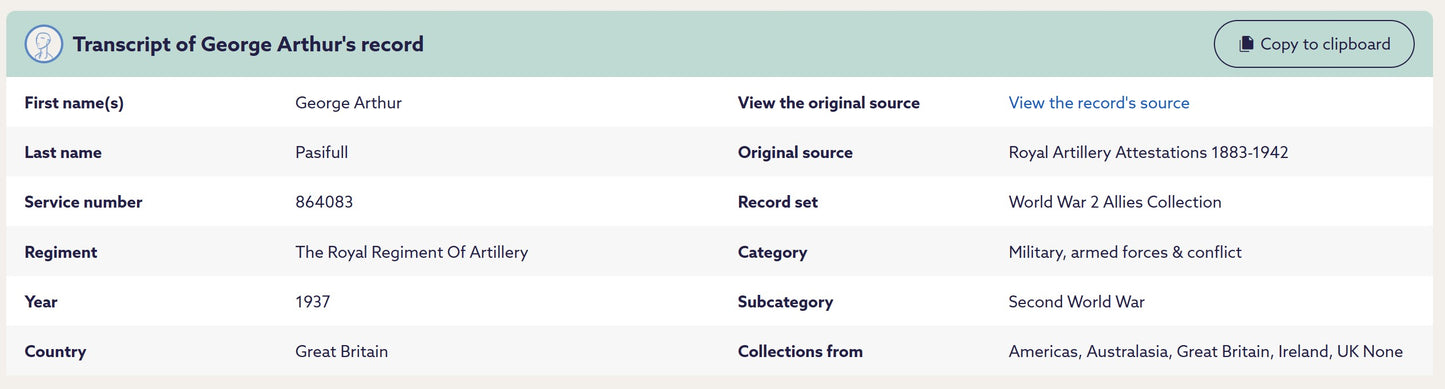Screen dimensions: 1445x389
Task: Click the last name value Pasifull
Action: click(322, 152)
